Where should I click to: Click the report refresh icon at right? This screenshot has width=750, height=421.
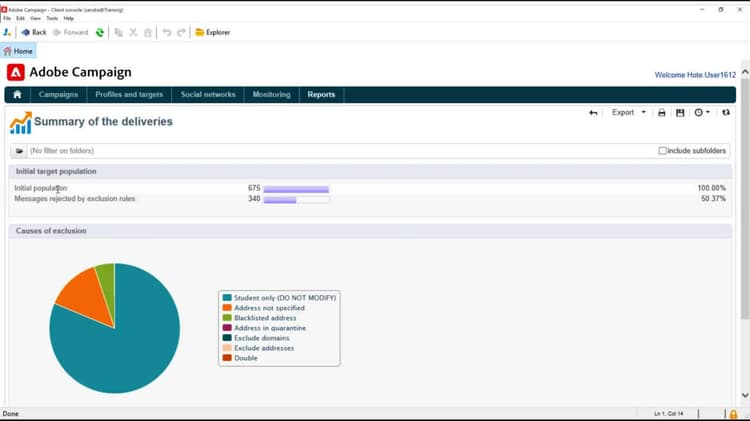(726, 112)
